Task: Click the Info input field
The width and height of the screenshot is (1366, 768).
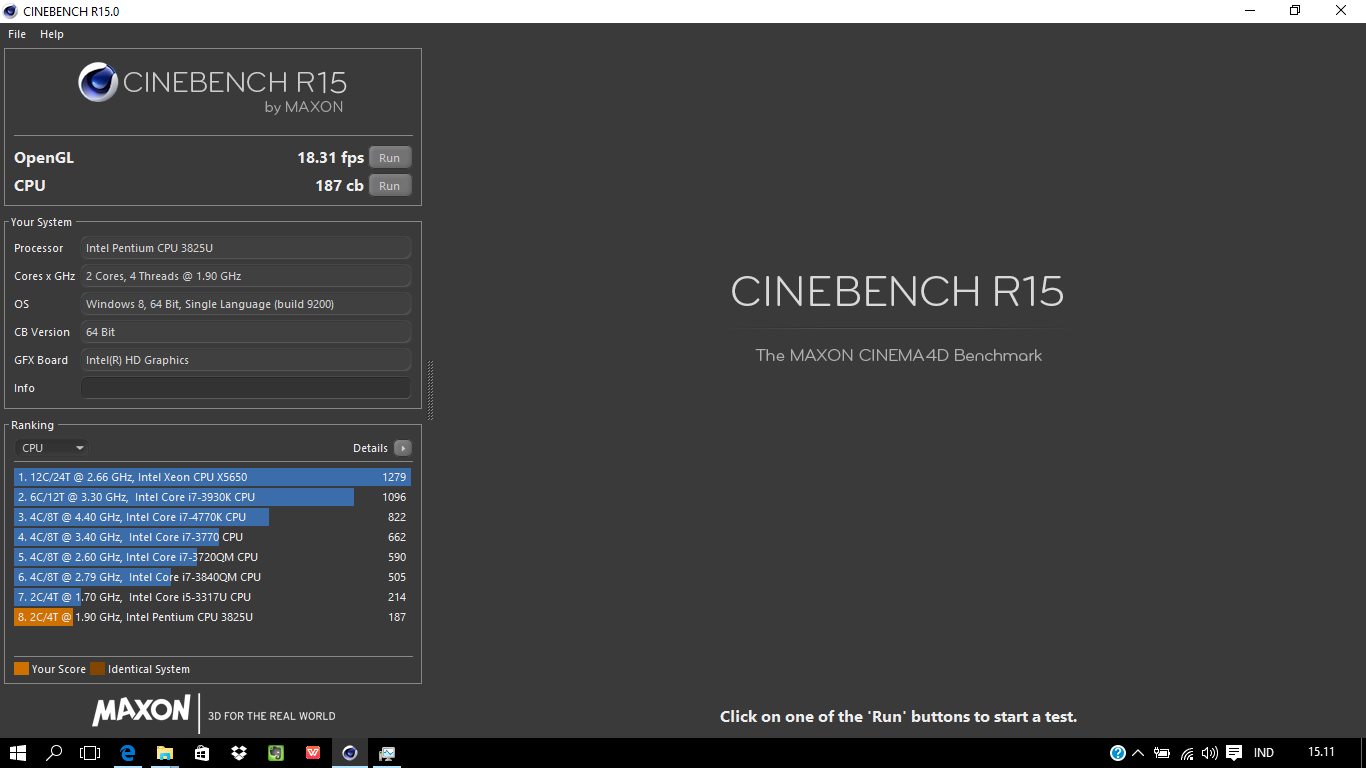Action: 246,388
